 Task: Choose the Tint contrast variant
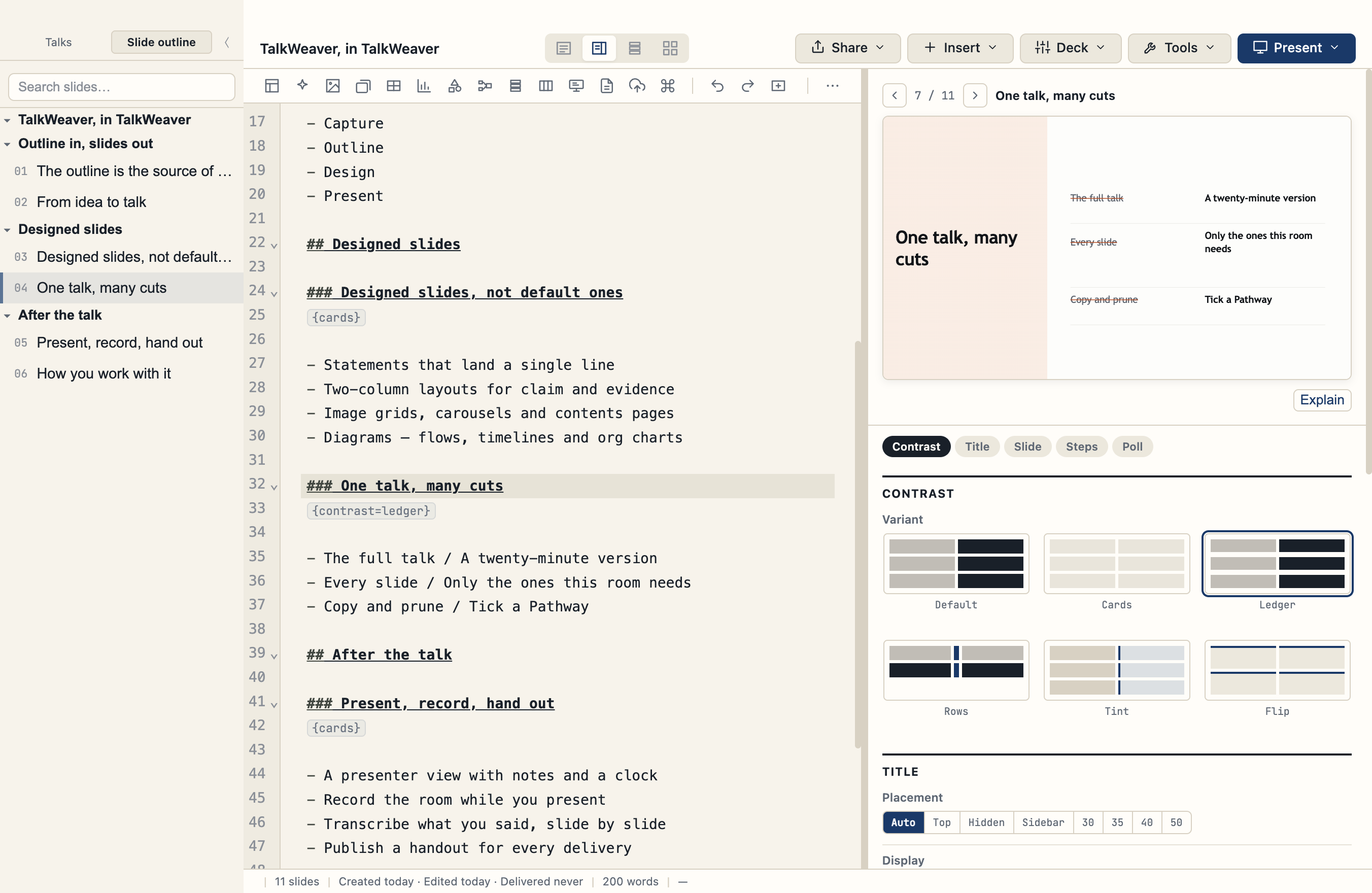[1117, 670]
